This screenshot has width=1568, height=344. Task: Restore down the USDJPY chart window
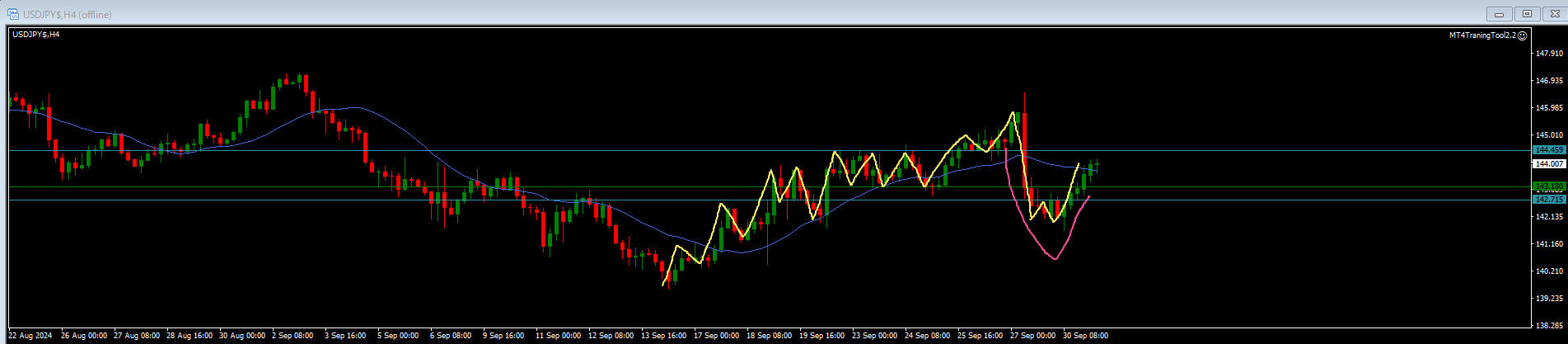[1527, 14]
